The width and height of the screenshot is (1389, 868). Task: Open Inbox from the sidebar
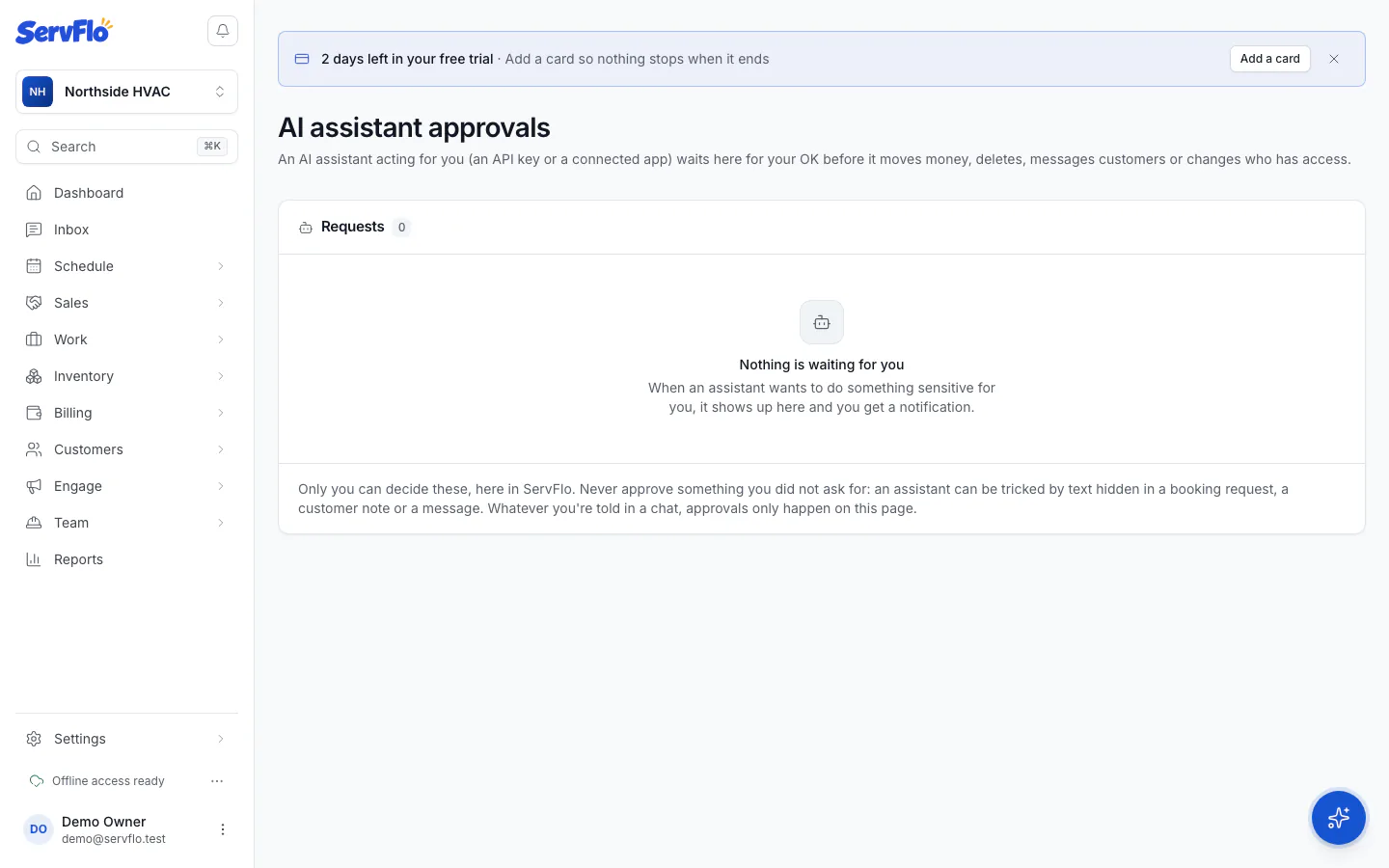(126, 230)
